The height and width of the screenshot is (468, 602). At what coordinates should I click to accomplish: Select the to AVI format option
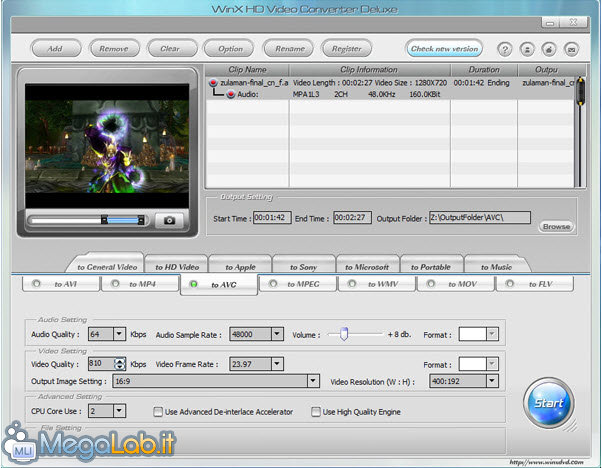[61, 284]
